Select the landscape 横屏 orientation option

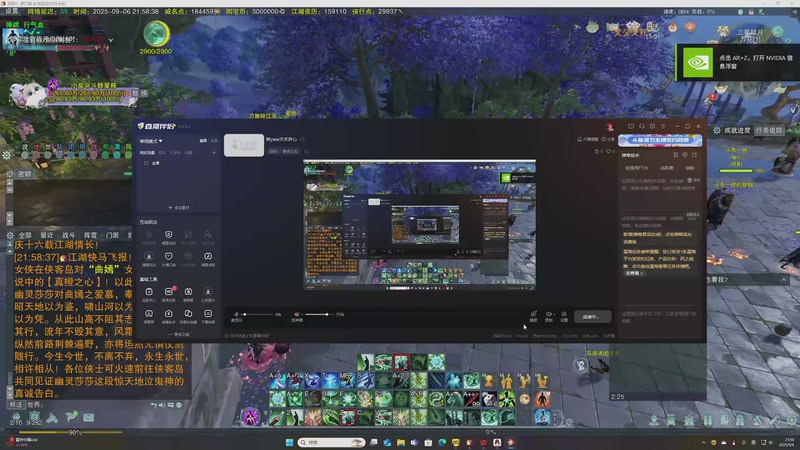click(x=203, y=141)
